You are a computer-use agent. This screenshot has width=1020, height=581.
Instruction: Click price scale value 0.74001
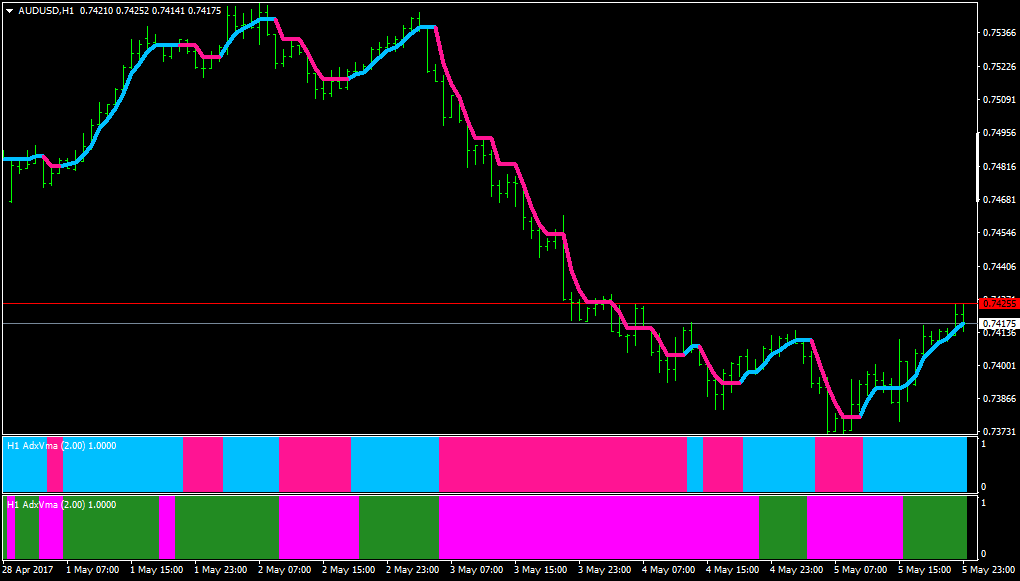(1000, 366)
